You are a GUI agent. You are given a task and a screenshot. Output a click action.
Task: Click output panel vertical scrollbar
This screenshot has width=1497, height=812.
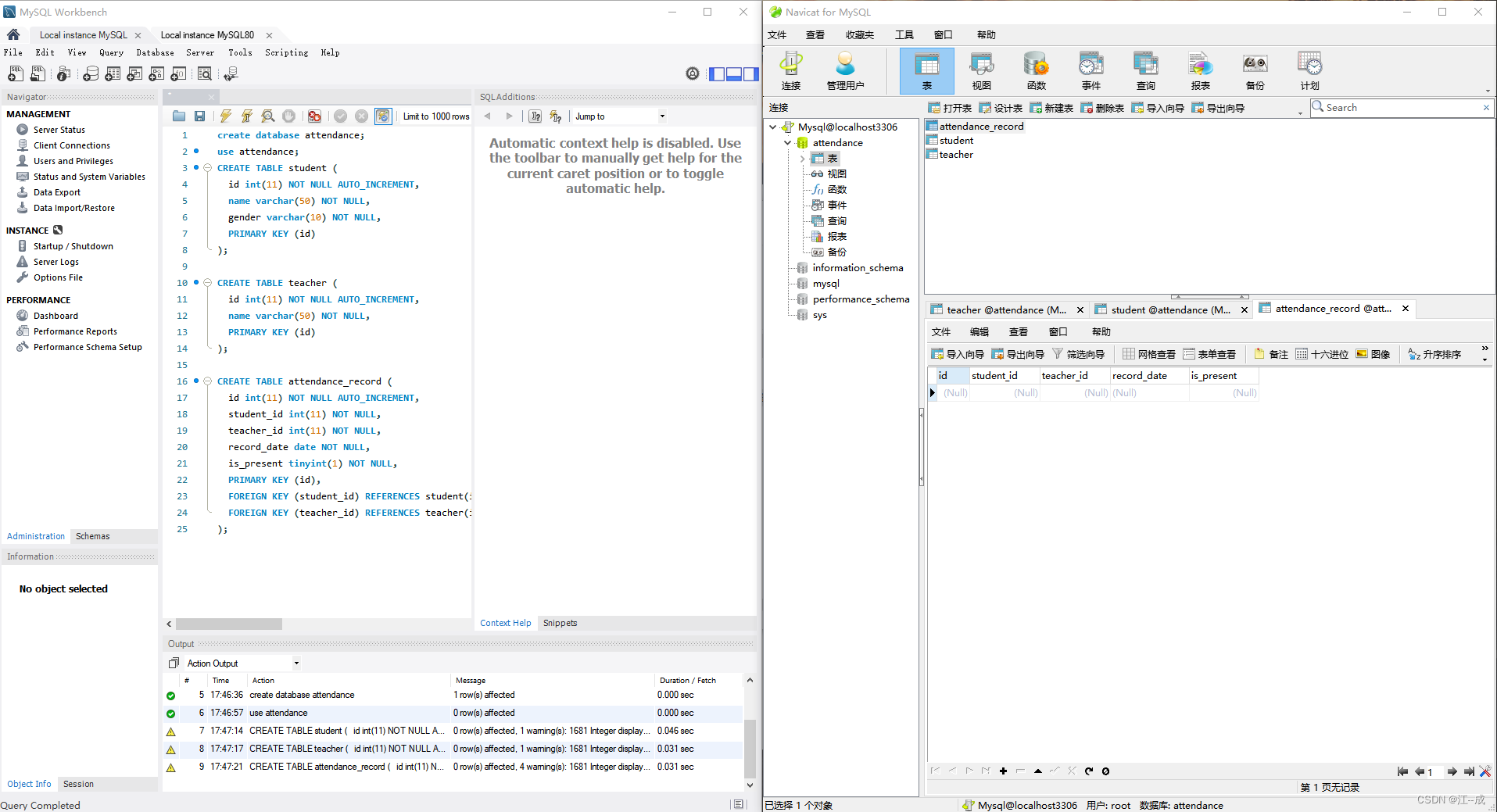749,748
